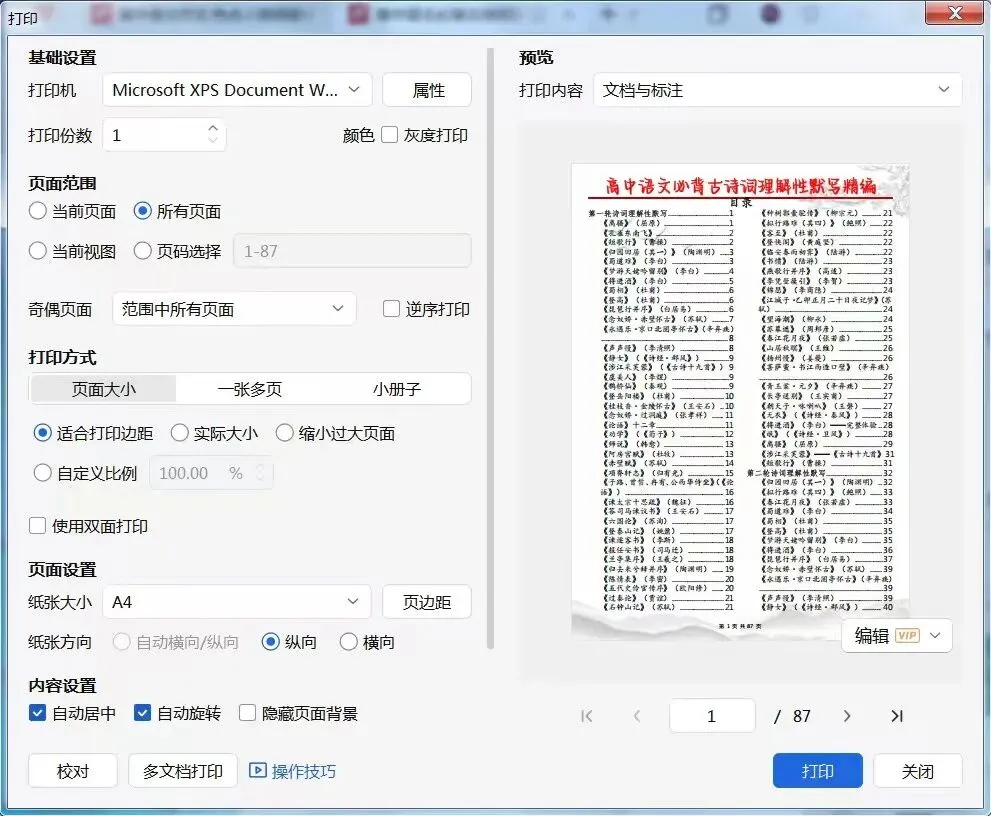
Task: Expand the 编辑 dropdown arrow
Action: click(x=935, y=635)
